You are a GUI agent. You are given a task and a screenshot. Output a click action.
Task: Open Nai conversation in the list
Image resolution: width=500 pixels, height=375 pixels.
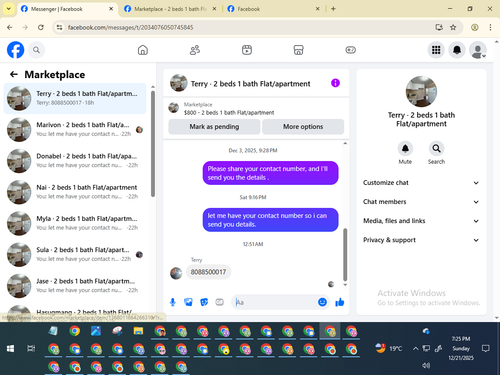(75, 192)
